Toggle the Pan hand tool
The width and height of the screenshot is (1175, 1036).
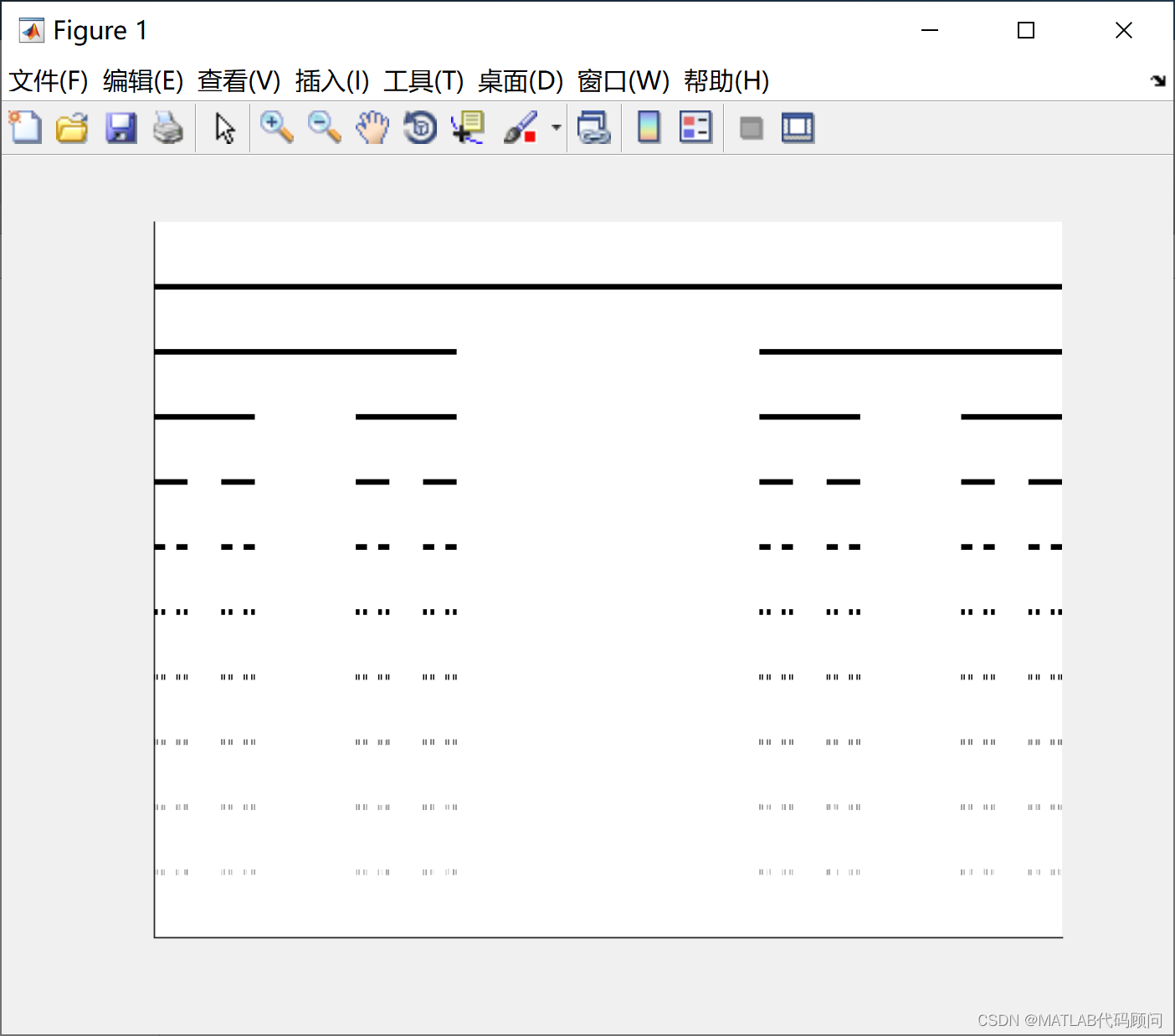(x=372, y=127)
